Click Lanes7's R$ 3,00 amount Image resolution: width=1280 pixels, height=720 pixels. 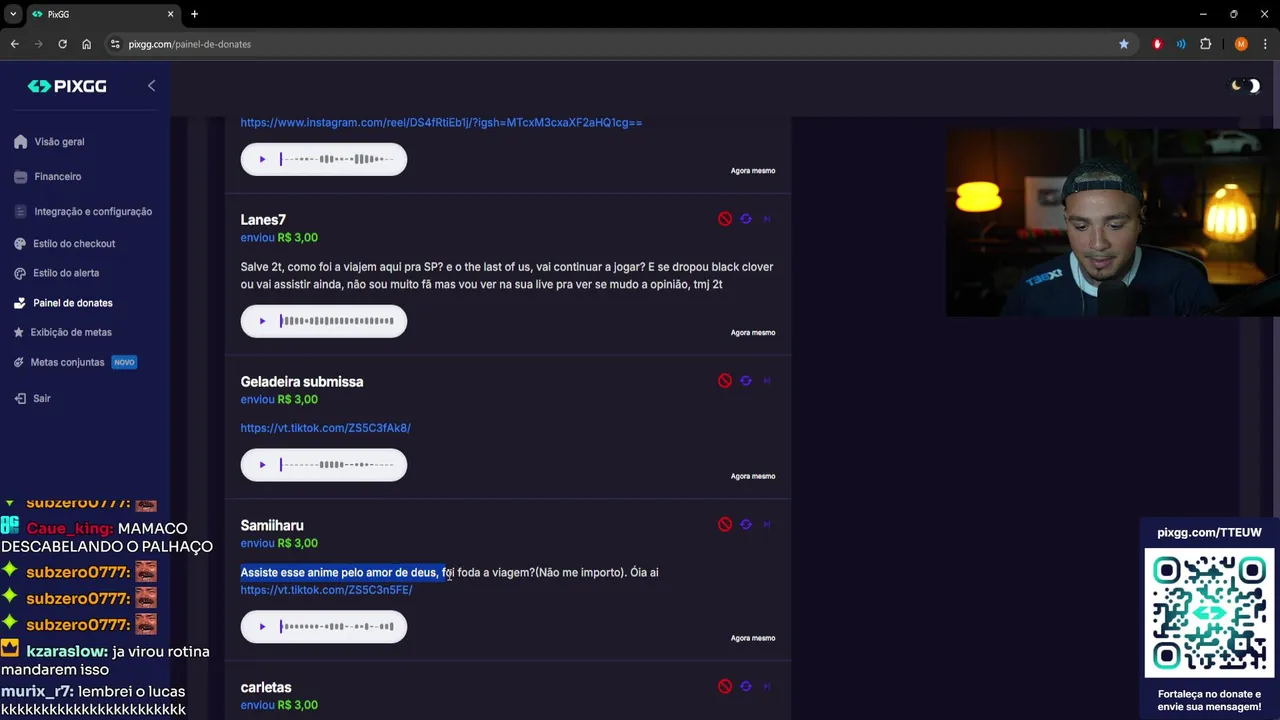point(298,238)
